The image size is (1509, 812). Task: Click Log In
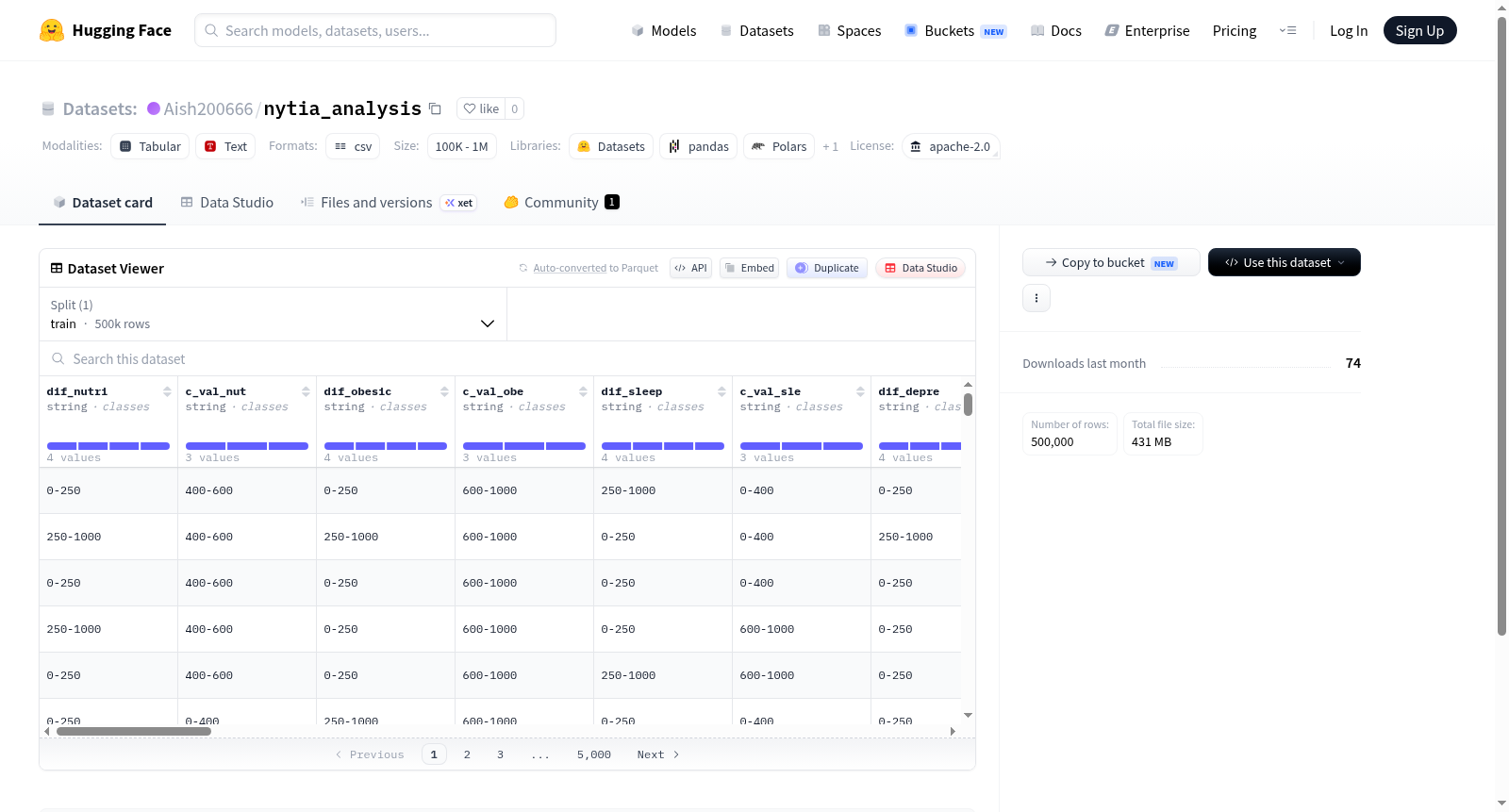click(1349, 31)
